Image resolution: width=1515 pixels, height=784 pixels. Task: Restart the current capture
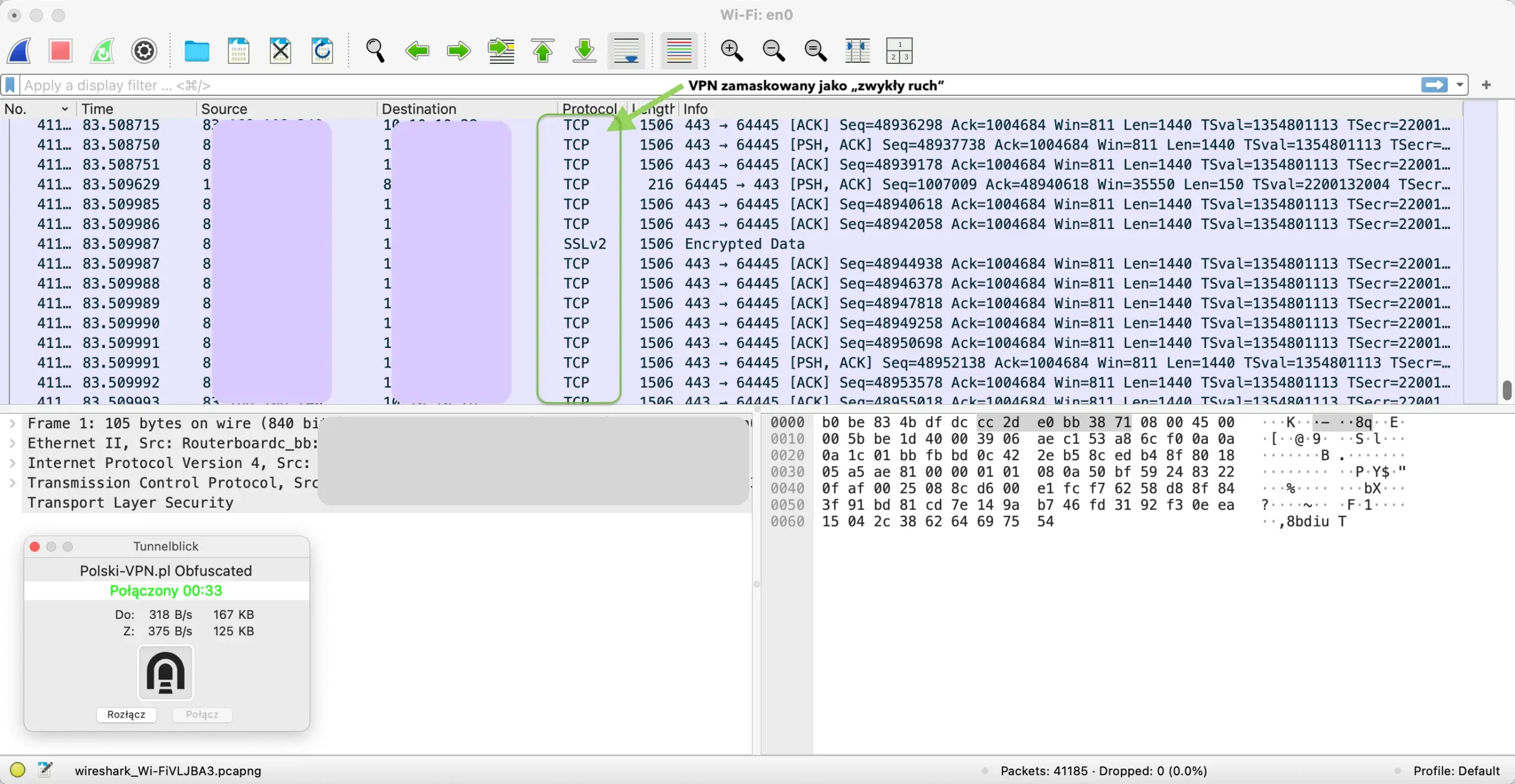102,51
